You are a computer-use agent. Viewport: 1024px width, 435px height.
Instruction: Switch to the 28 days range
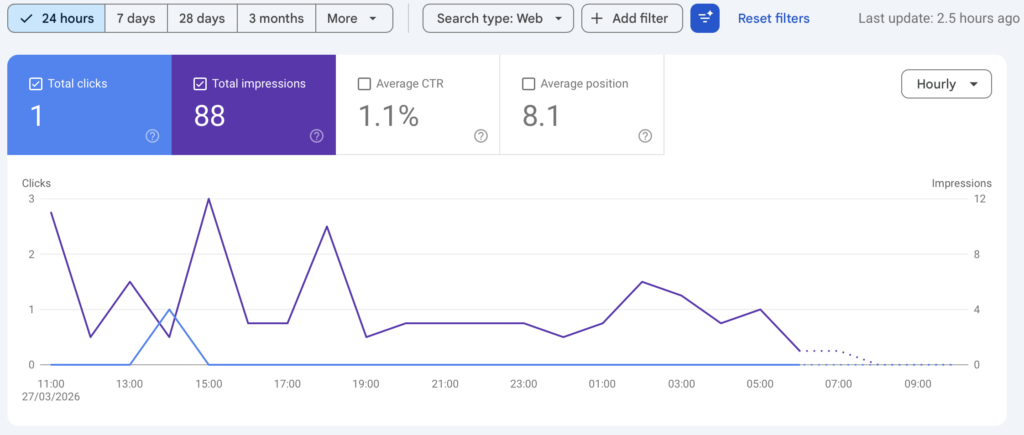coord(202,18)
